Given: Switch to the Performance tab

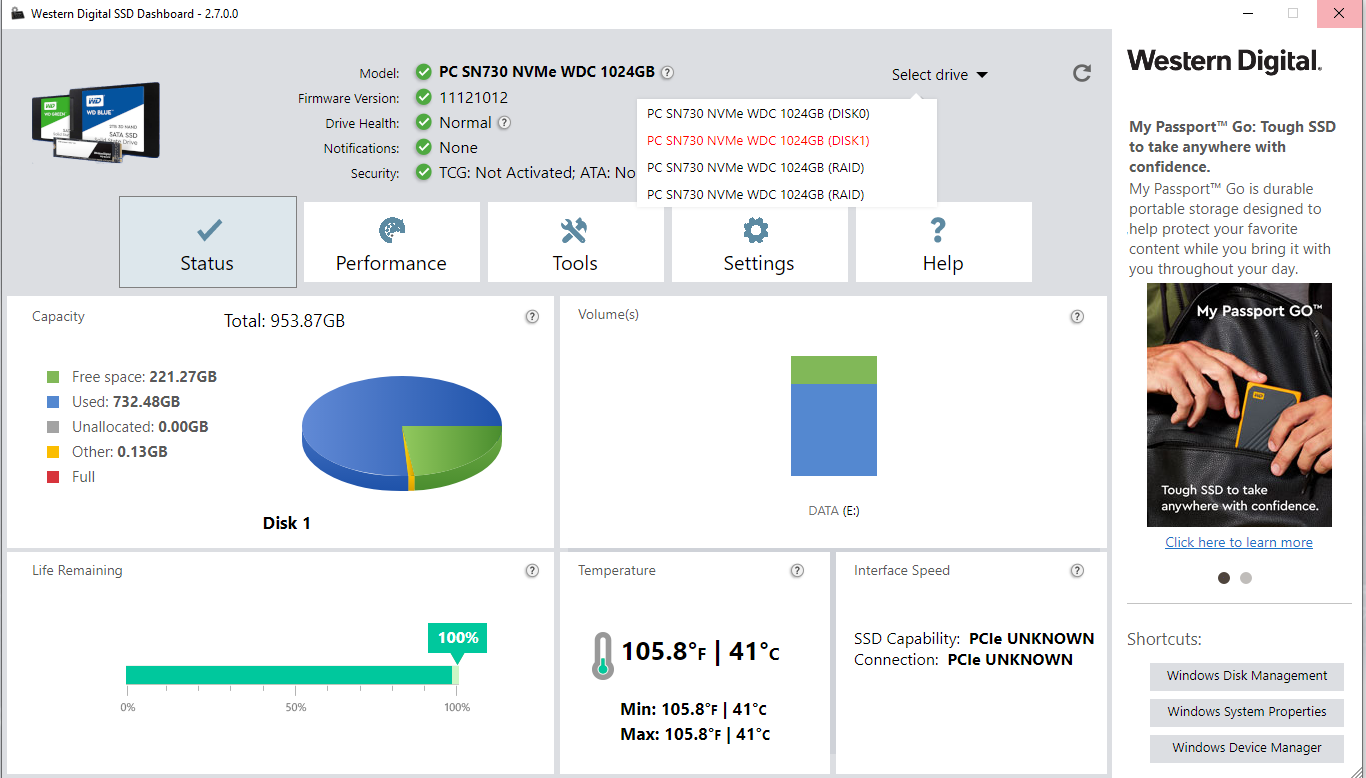Looking at the screenshot, I should (391, 242).
